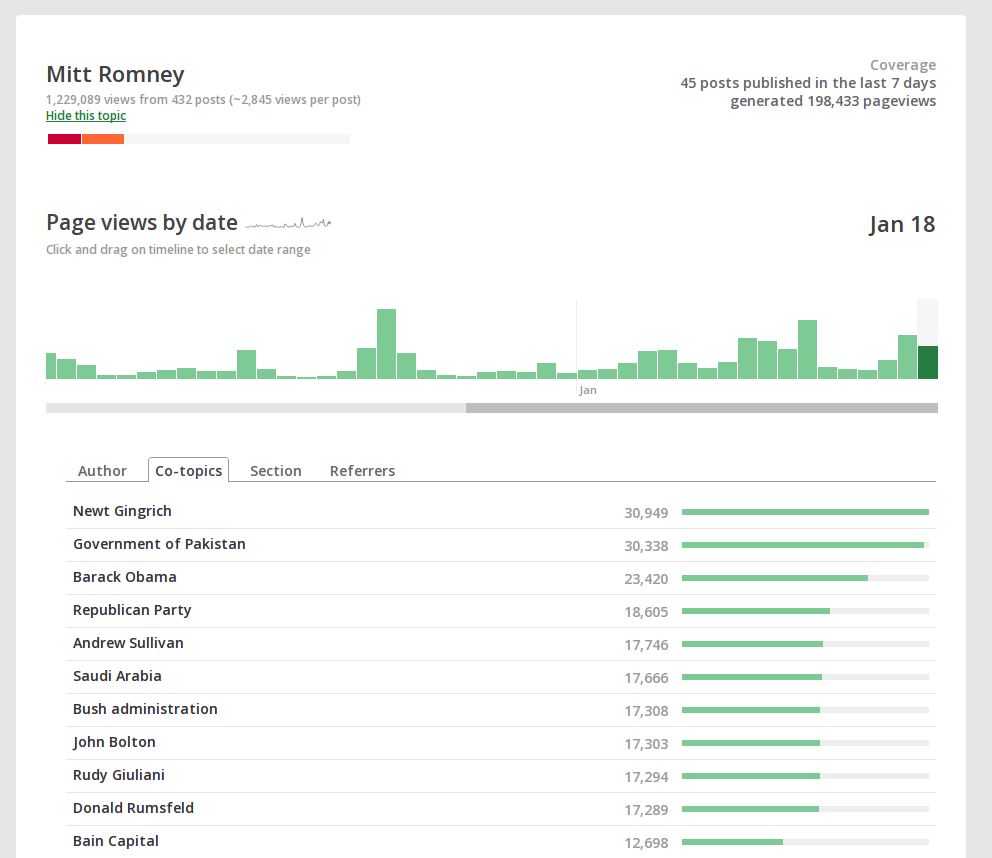
Task: Click the Bain Capital value 12,698
Action: pyautogui.click(x=646, y=843)
